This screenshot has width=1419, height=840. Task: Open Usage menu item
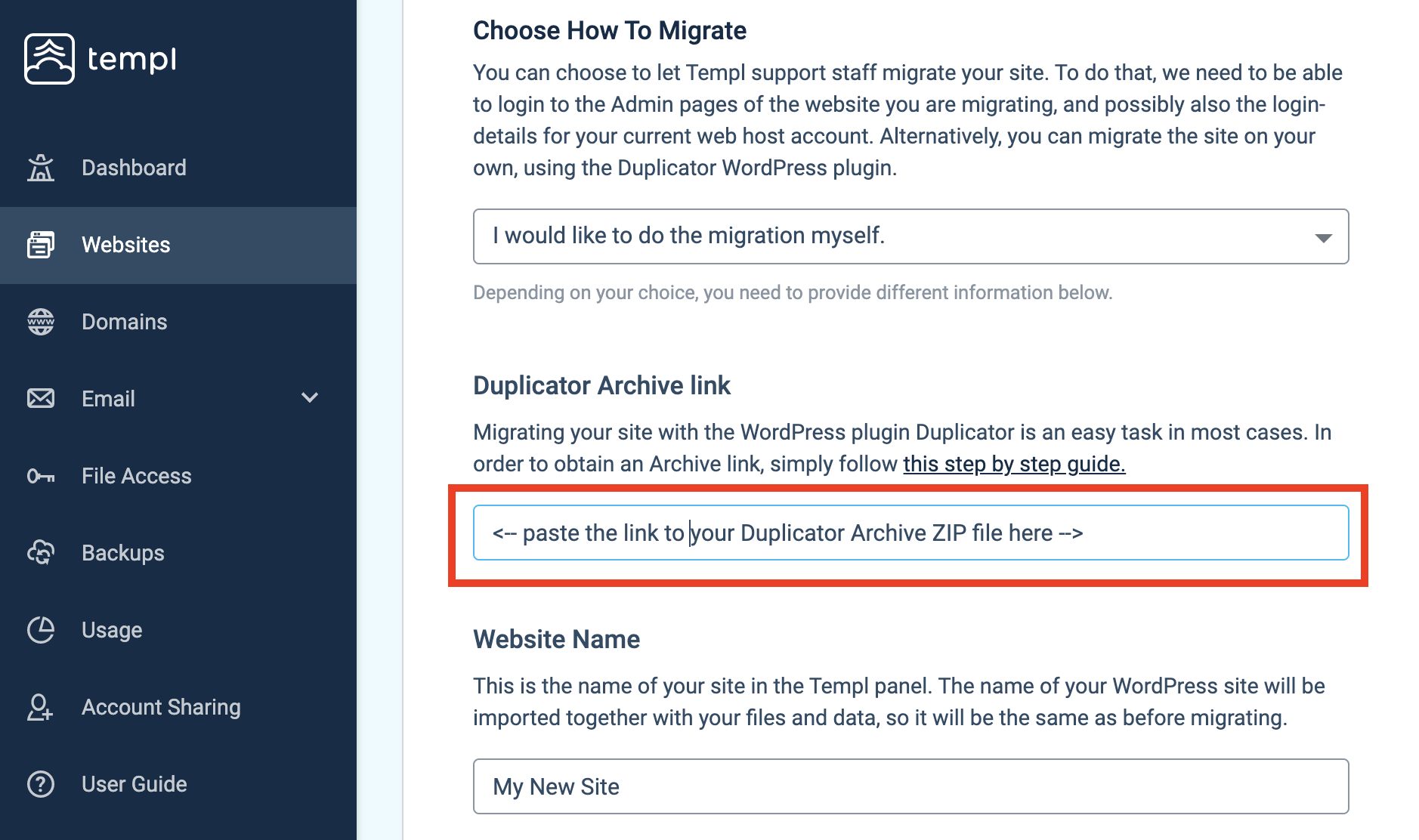tap(178, 630)
